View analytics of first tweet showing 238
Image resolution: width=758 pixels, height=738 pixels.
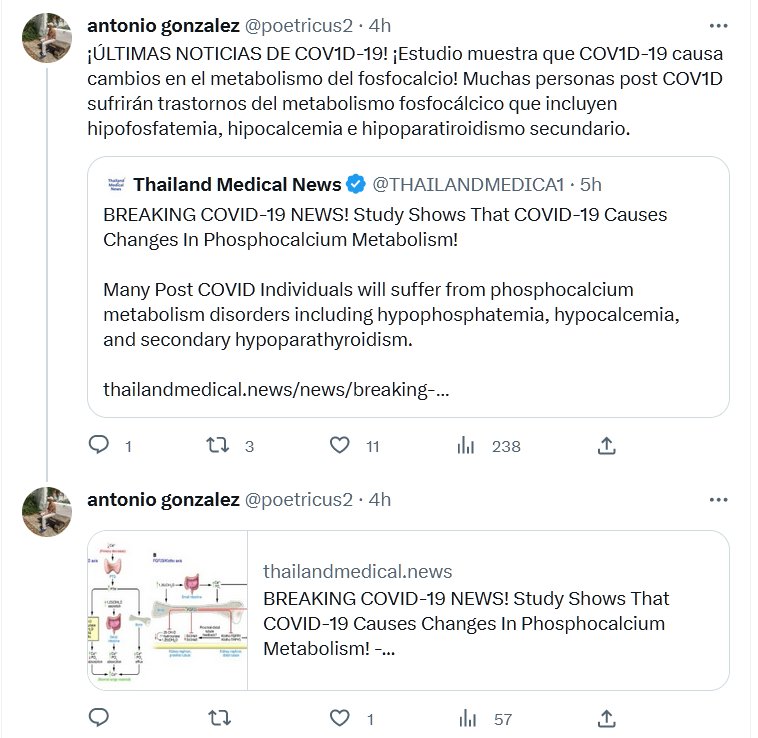click(466, 445)
